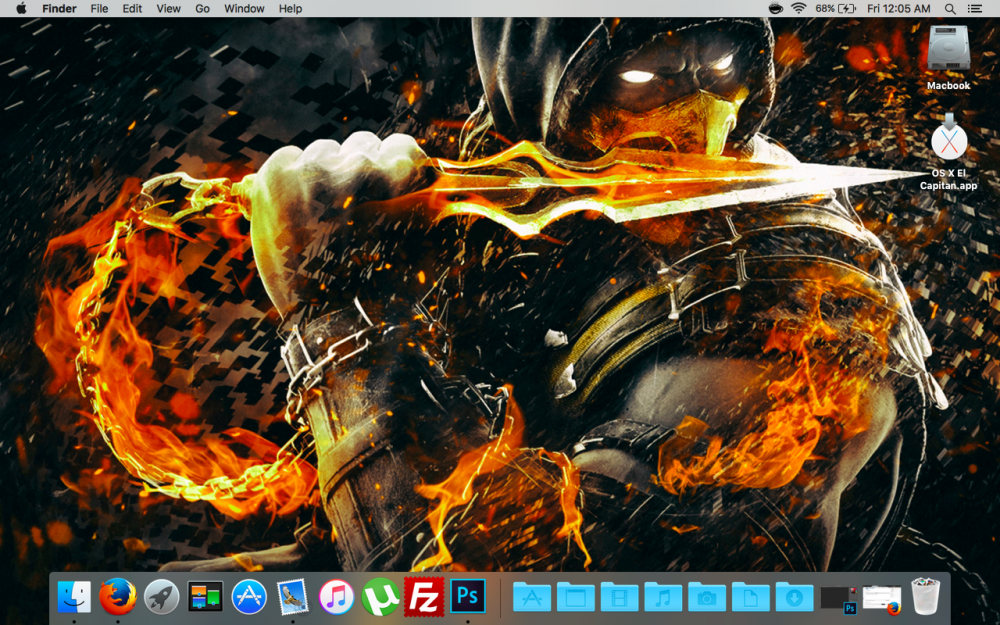Open Notification Center
The image size is (1000, 625).
[x=977, y=9]
